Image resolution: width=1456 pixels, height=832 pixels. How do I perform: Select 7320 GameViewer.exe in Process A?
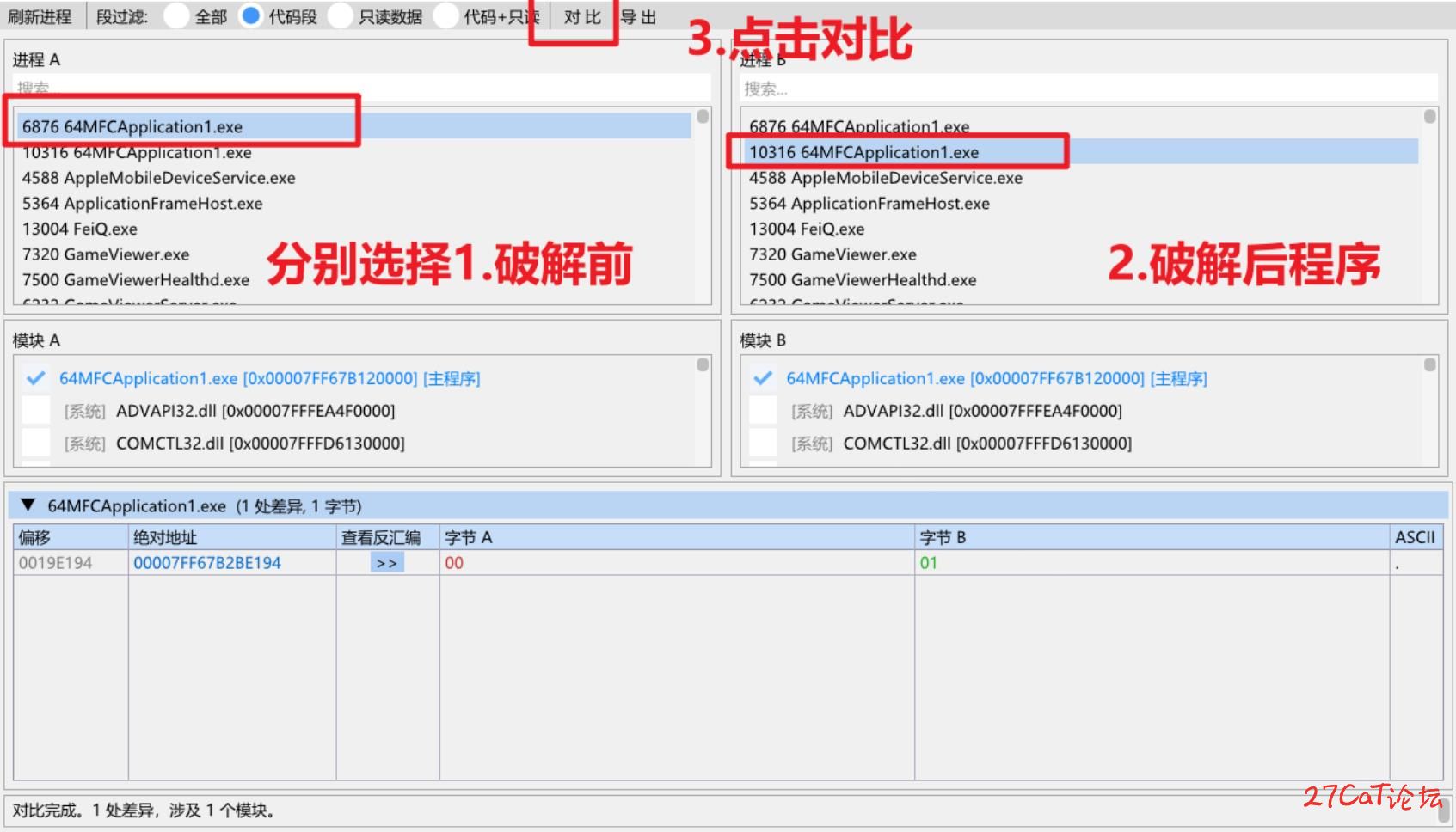coord(353,254)
